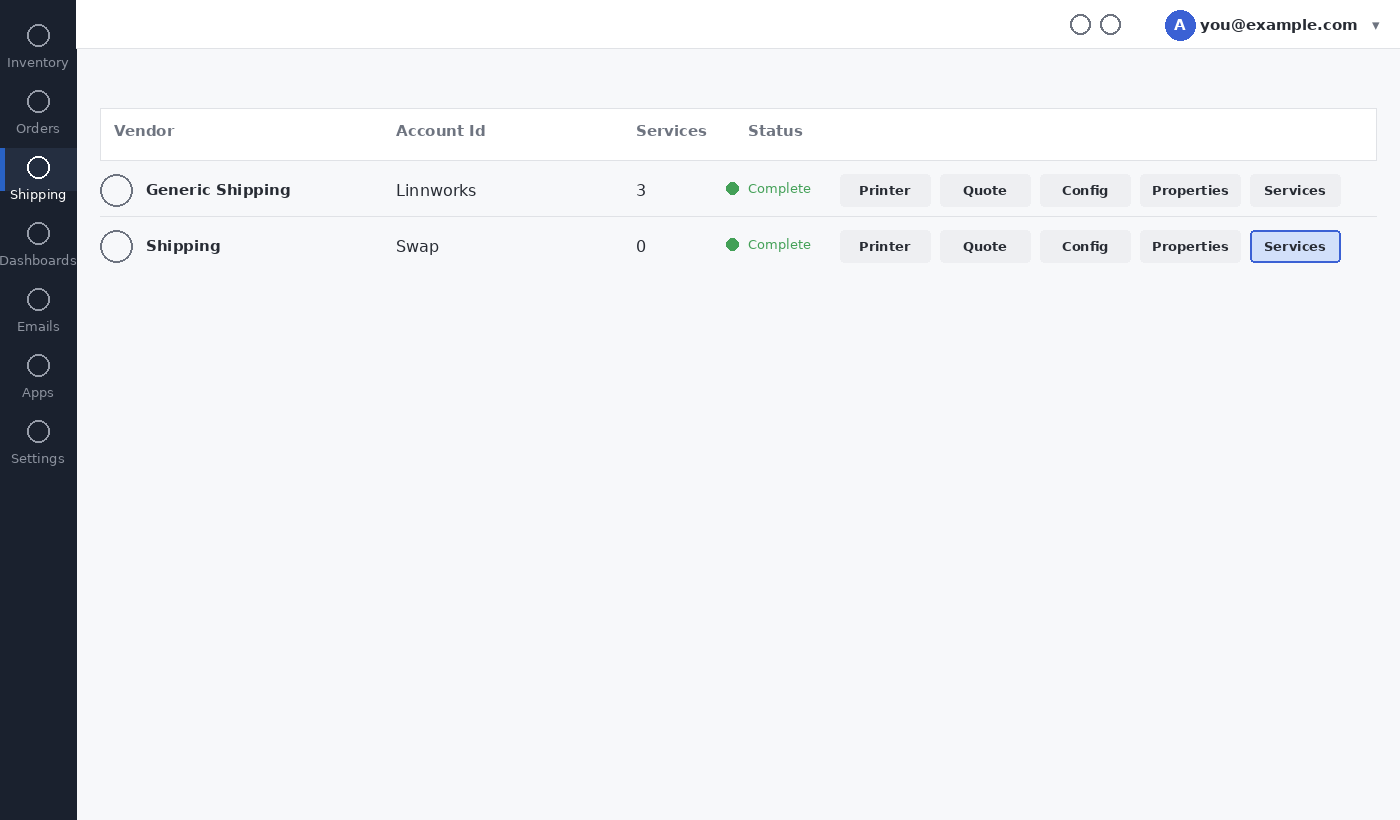Open Printer for the Swap account

point(885,246)
